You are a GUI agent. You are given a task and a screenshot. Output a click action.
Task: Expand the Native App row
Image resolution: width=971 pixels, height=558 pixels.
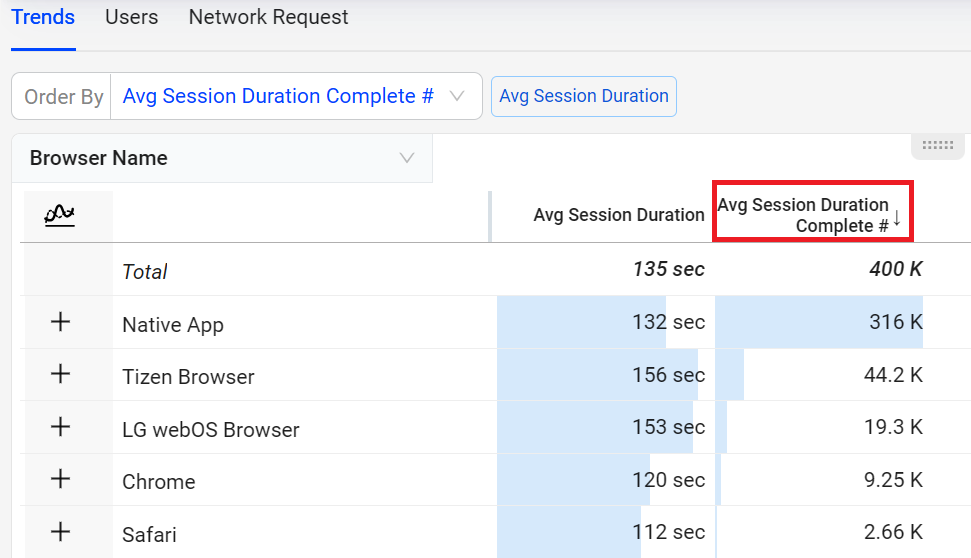(x=61, y=322)
